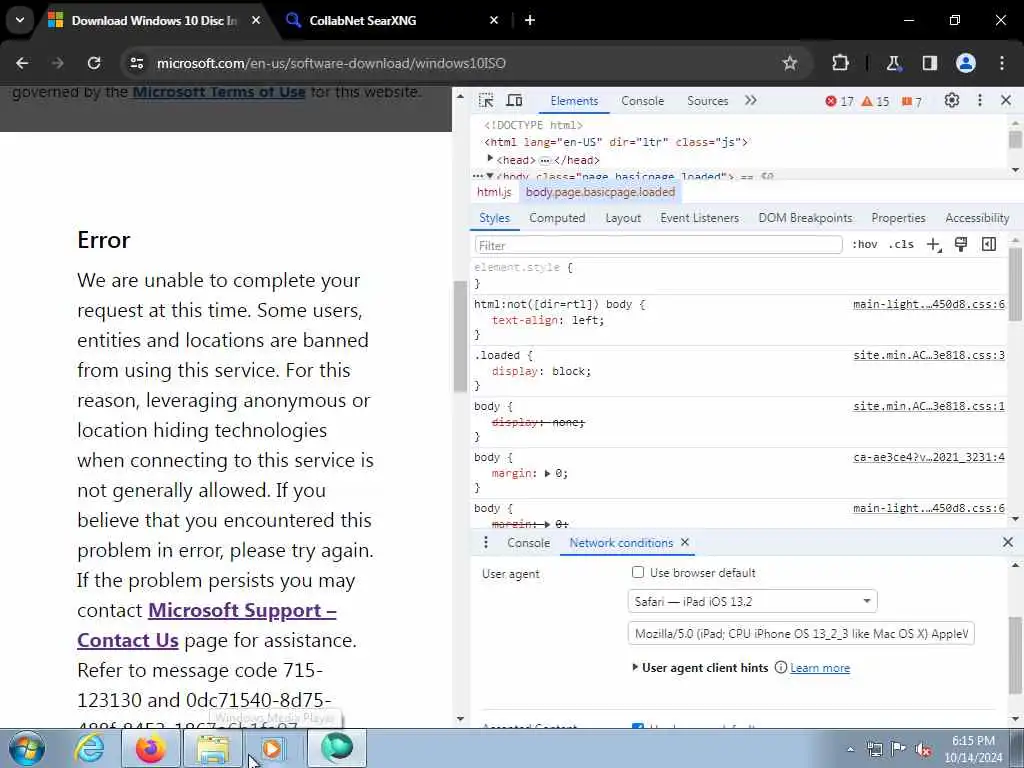Screen dimensions: 1024x768
Task: Switch to the drawer Console tab
Action: coord(528,543)
